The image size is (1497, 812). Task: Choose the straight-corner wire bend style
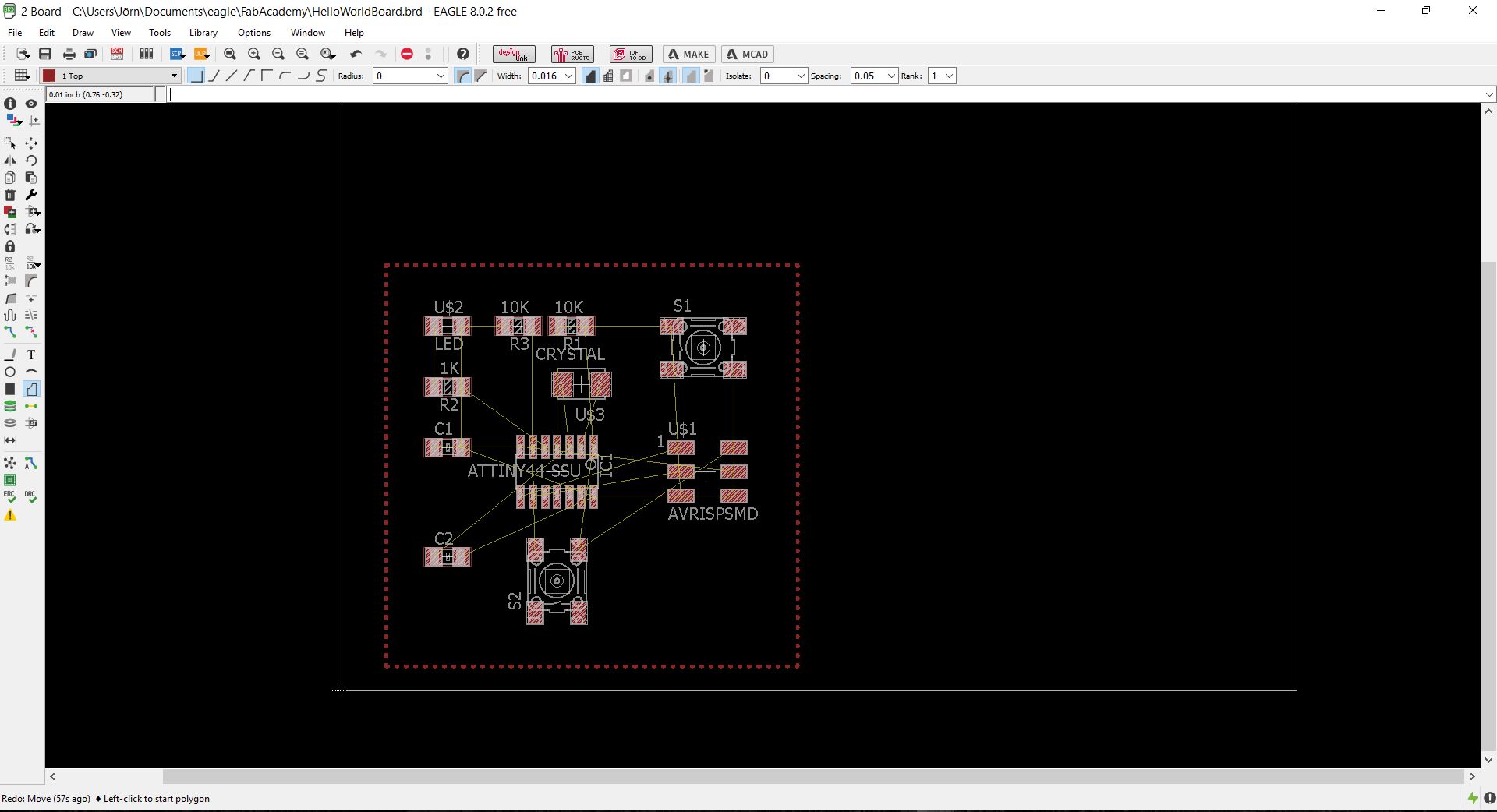tap(197, 76)
